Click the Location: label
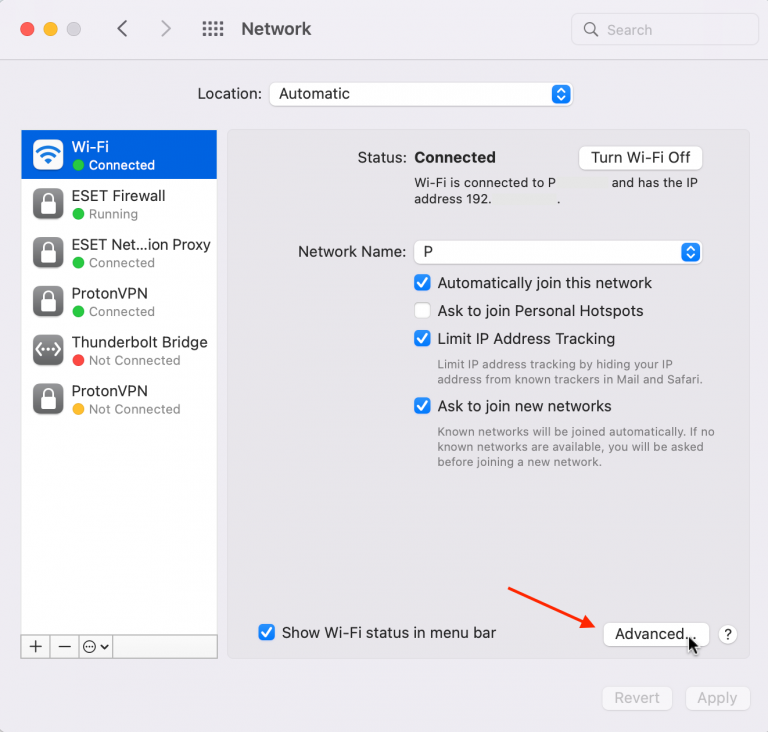768x732 pixels. coord(229,94)
